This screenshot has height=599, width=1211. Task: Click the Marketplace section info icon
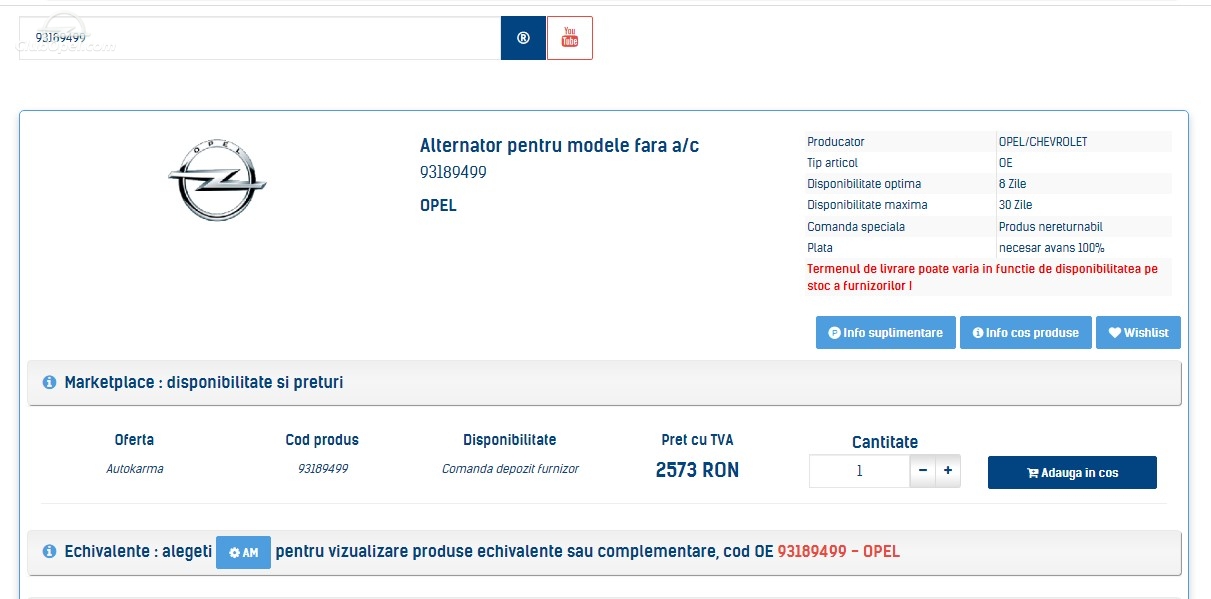point(50,383)
